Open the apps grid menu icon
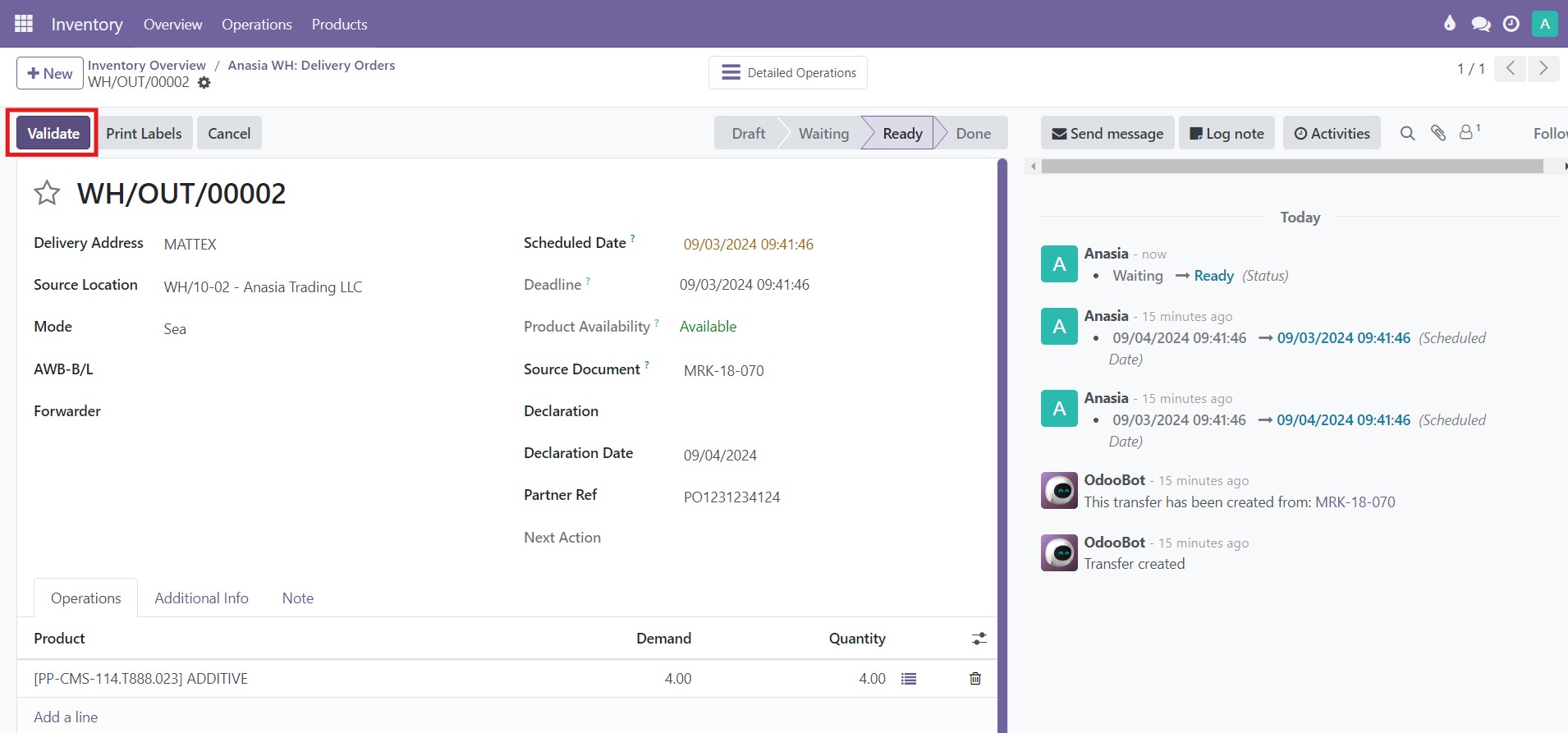This screenshot has height=733, width=1568. pyautogui.click(x=24, y=24)
